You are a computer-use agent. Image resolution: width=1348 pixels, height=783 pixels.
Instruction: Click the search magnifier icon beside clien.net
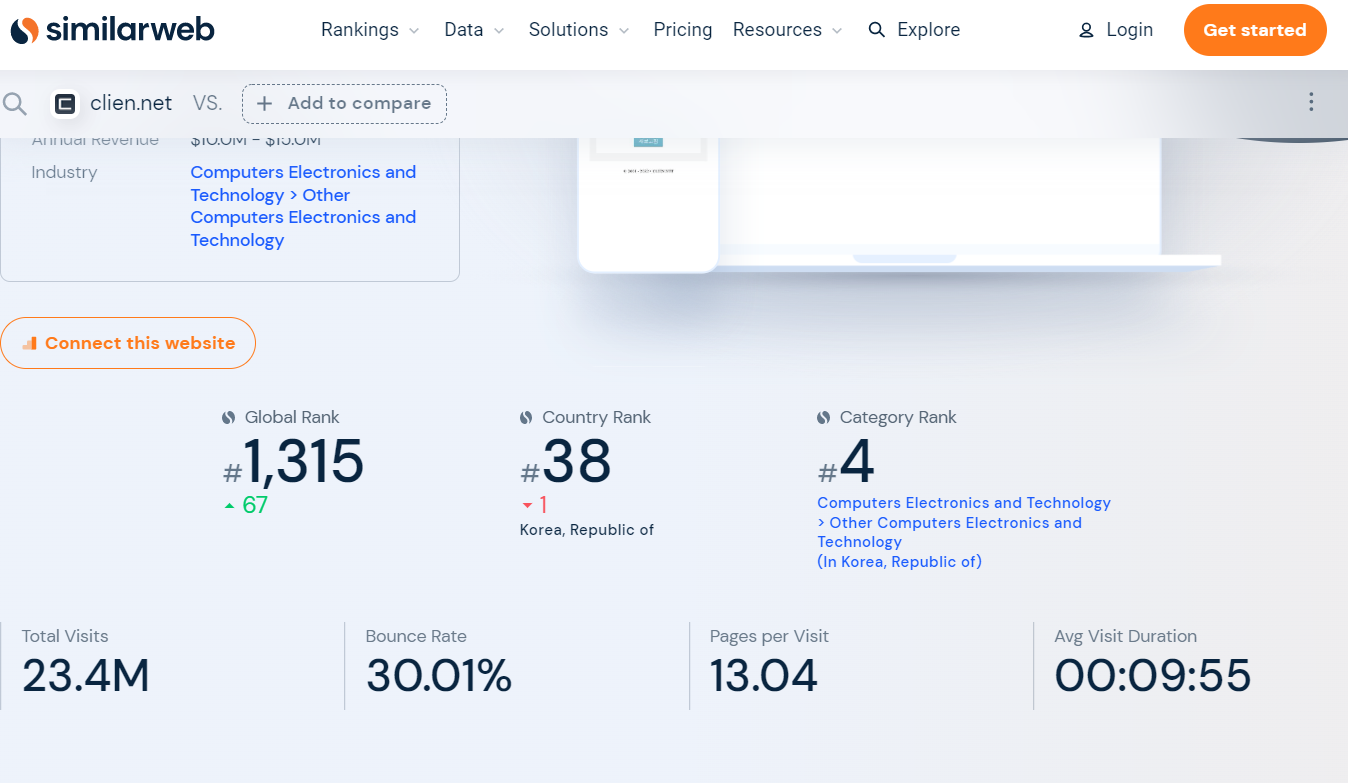14,103
